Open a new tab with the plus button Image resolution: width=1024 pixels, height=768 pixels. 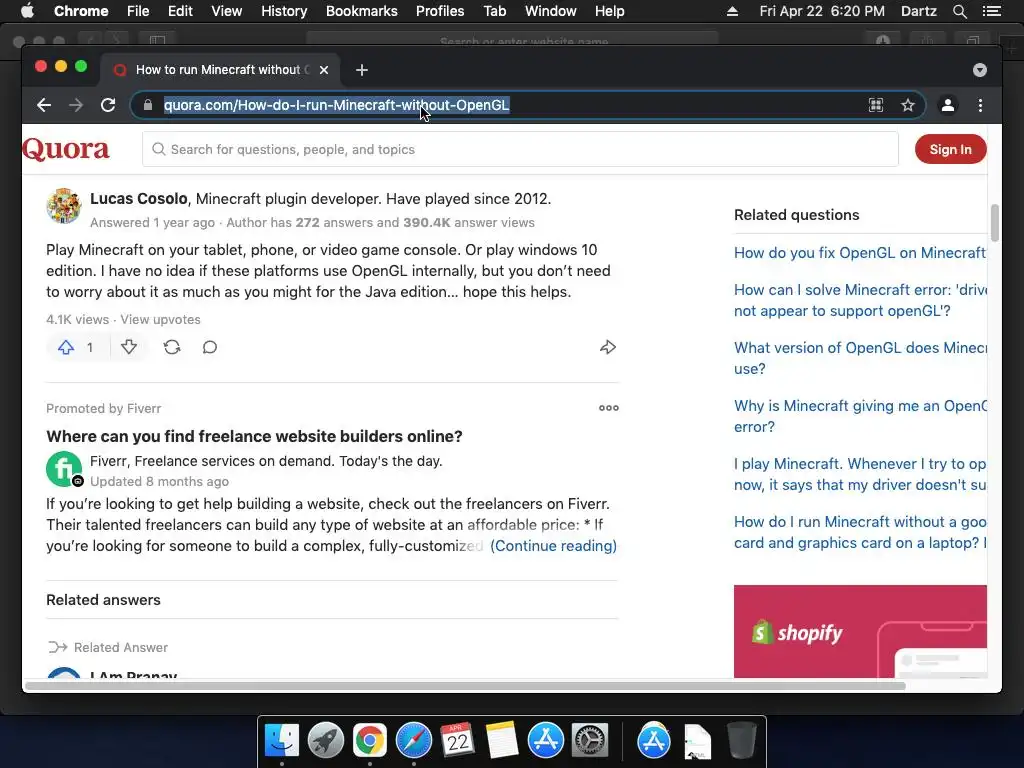click(362, 70)
